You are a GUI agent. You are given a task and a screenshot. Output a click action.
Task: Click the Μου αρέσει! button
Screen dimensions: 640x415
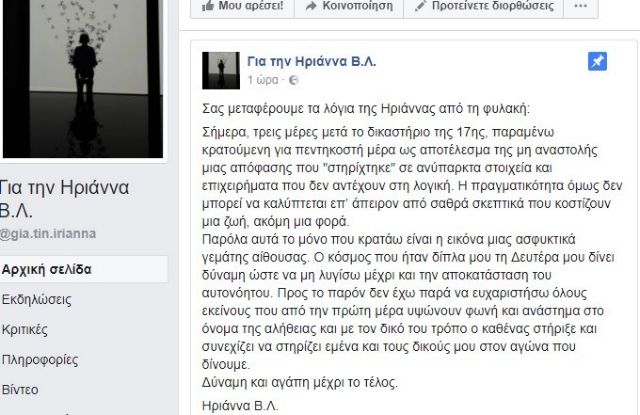(242, 6)
